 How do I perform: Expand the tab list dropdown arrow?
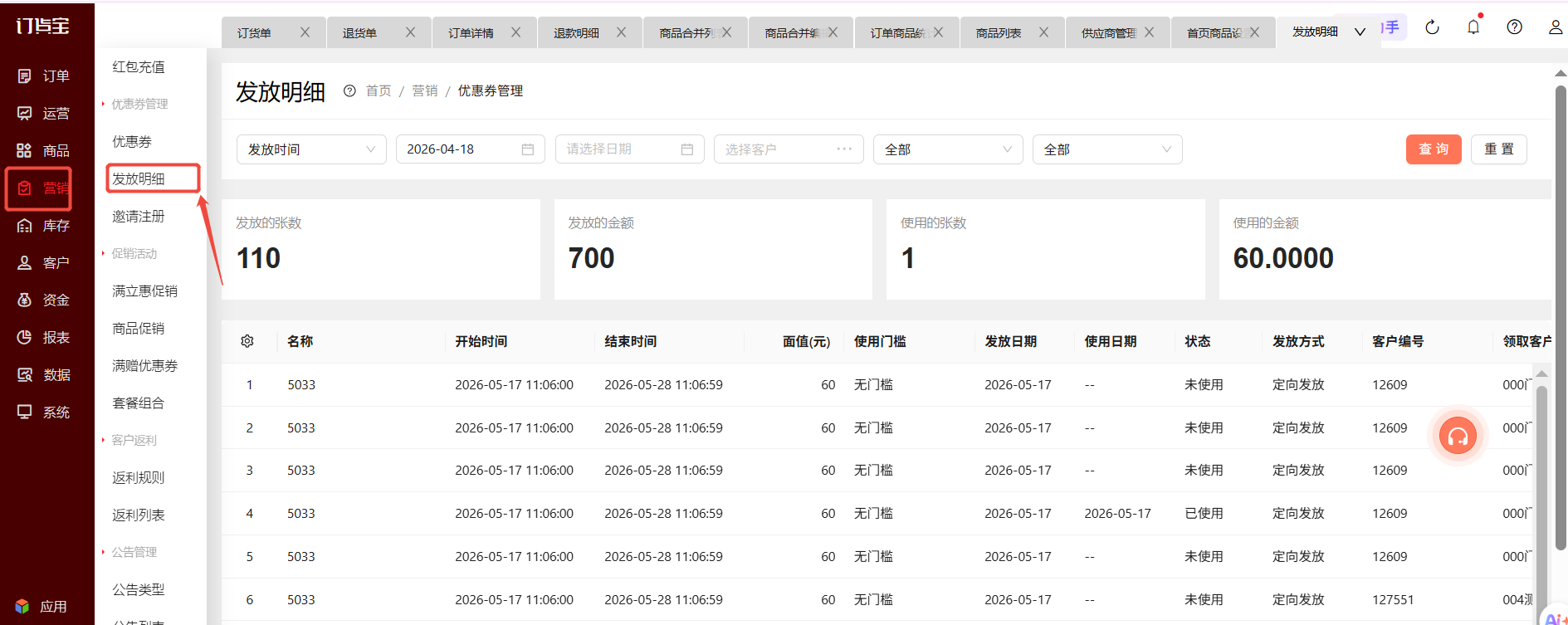(x=1360, y=32)
